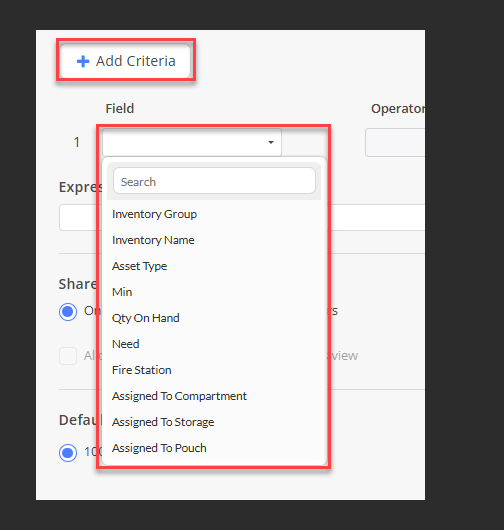Viewport: 504px width, 530px height.
Task: Click the Expression input field
Action: pyautogui.click(x=242, y=217)
